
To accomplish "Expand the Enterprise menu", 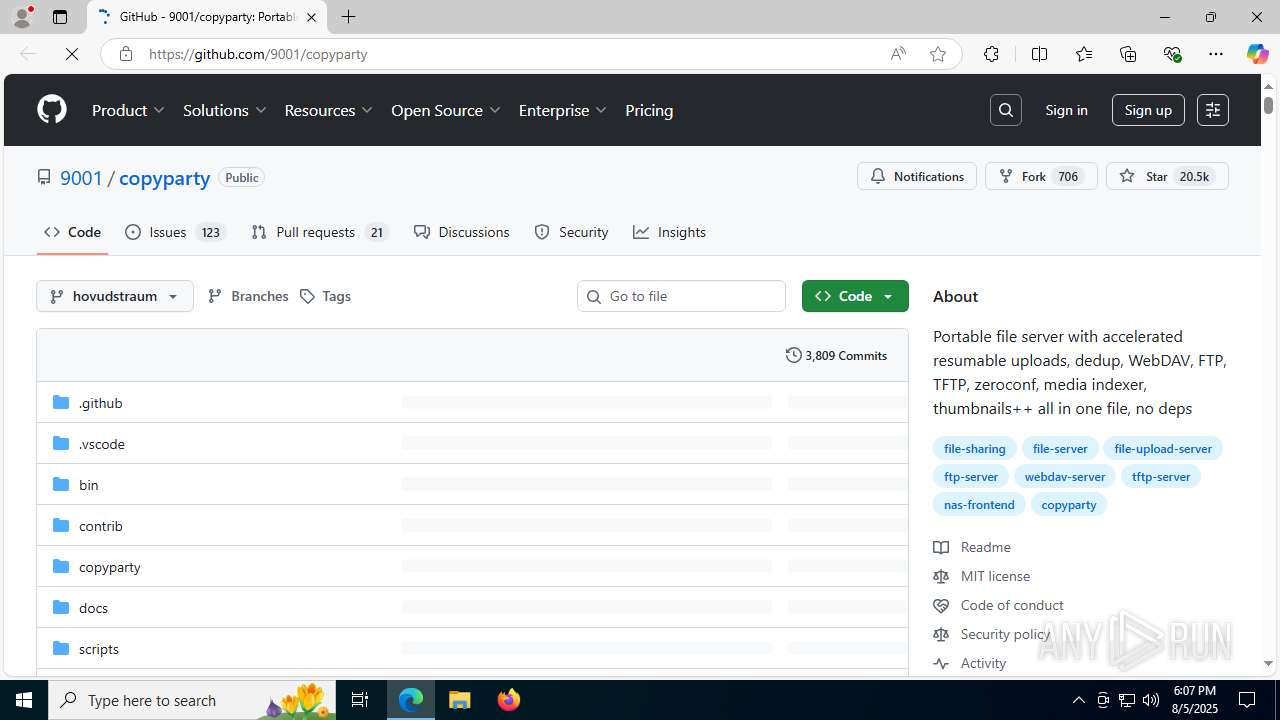I will 563,110.
